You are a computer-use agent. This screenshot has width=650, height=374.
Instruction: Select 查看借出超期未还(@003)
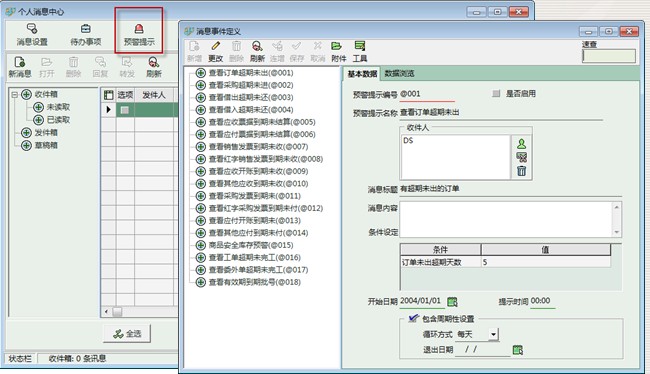[251, 97]
